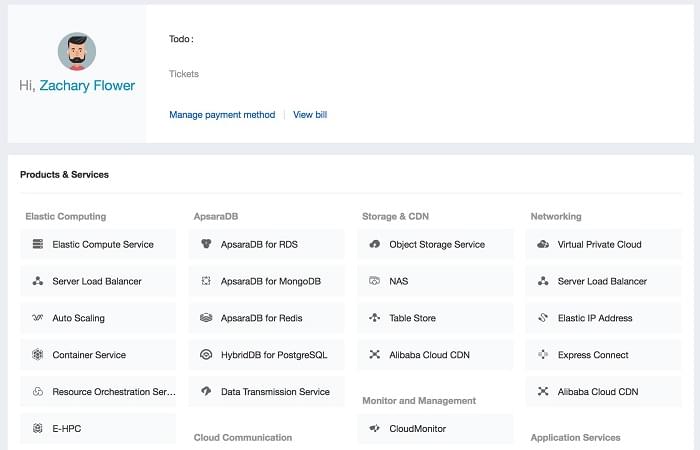Image resolution: width=700 pixels, height=450 pixels.
Task: Click the Virtual Private Cloud icon
Action: tap(543, 244)
